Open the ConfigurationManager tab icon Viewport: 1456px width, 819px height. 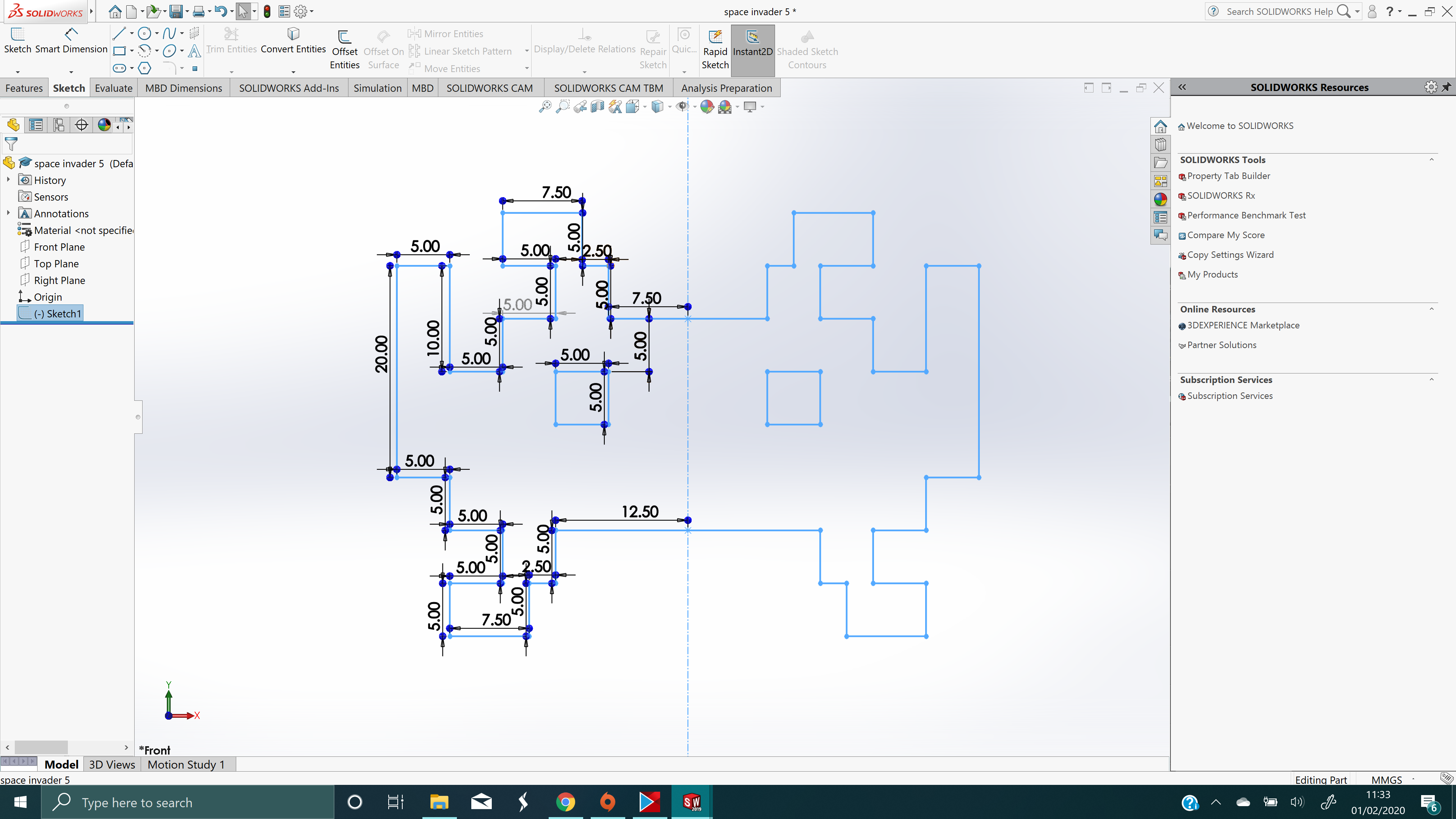pyautogui.click(x=58, y=125)
